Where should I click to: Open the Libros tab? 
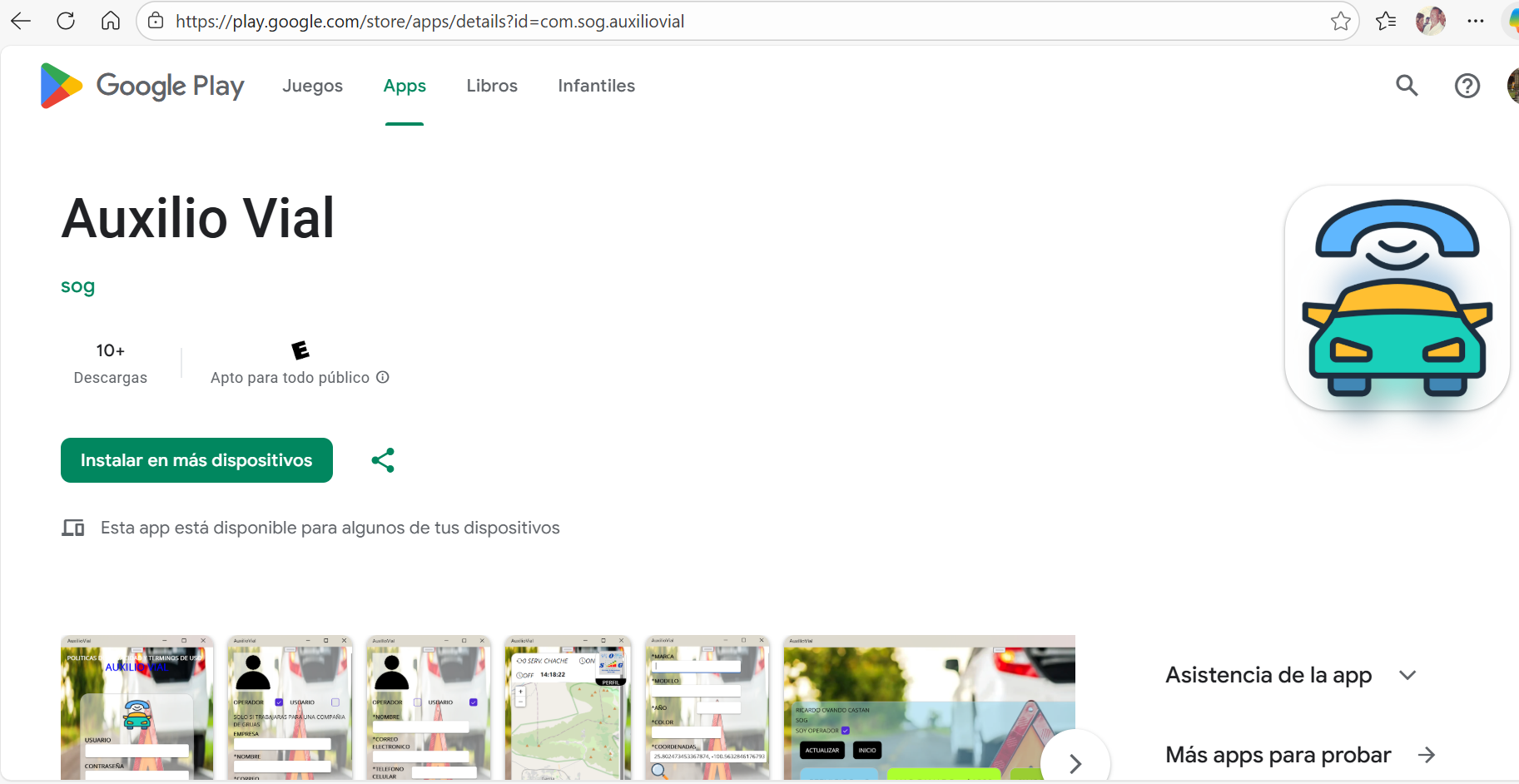point(492,86)
